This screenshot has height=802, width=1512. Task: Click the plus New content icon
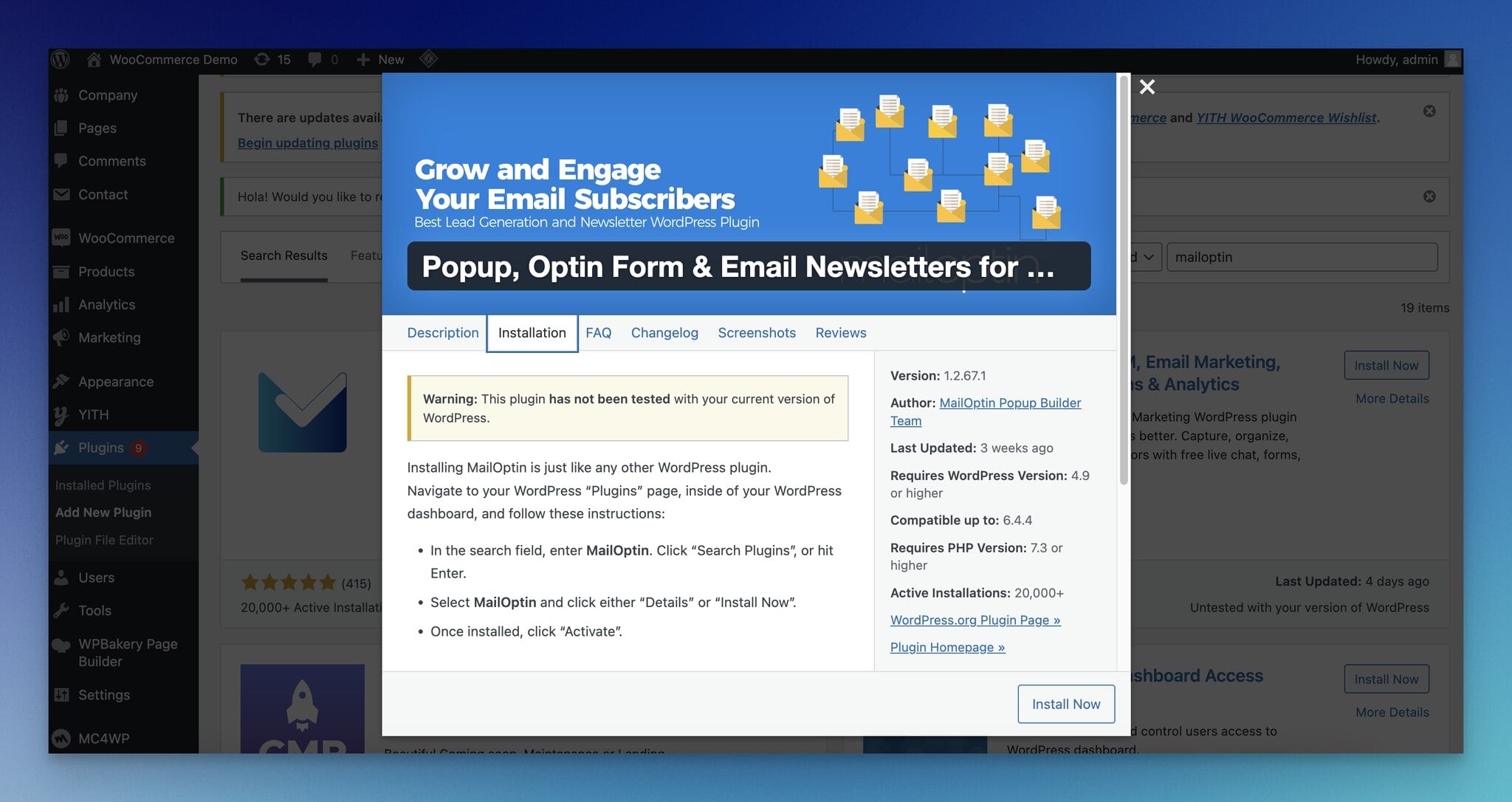tap(362, 59)
